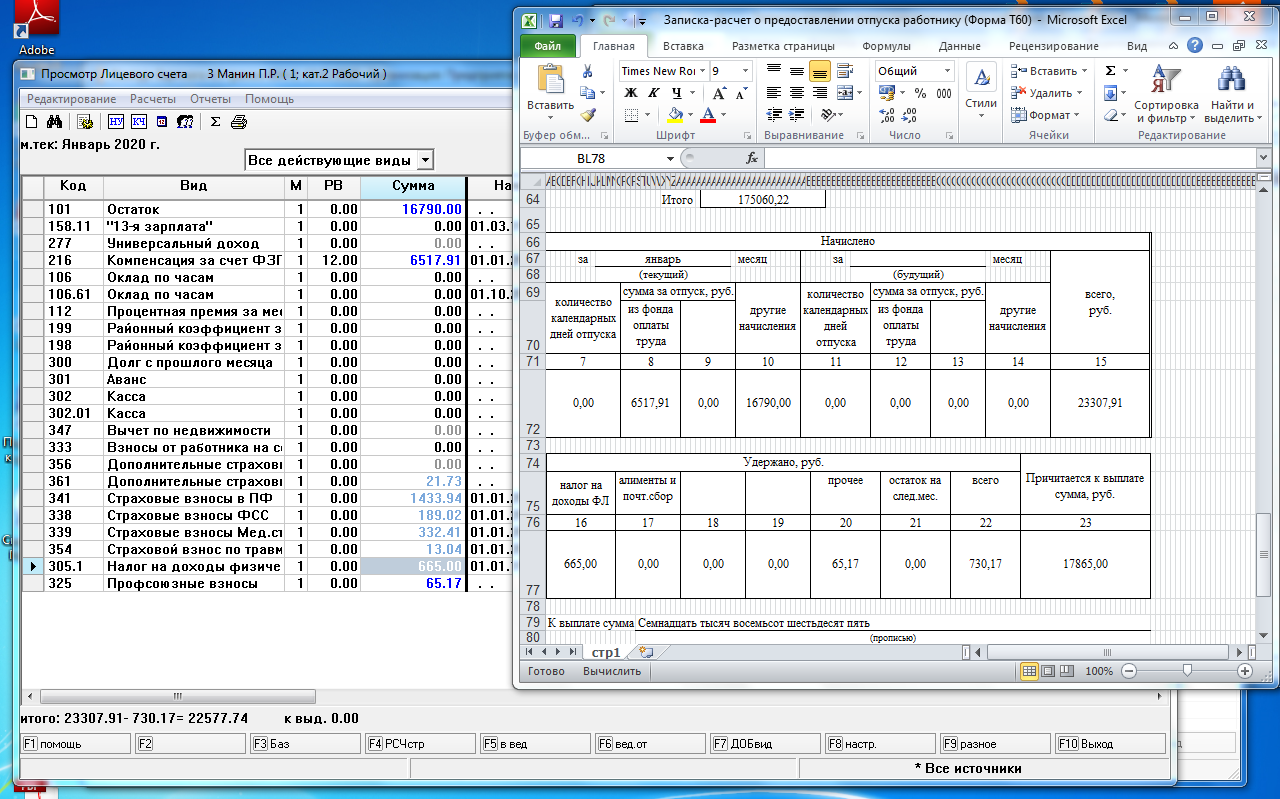Toggle wrap text icon in alignment group
Viewport: 1280px width, 799px height.
pos(844,71)
